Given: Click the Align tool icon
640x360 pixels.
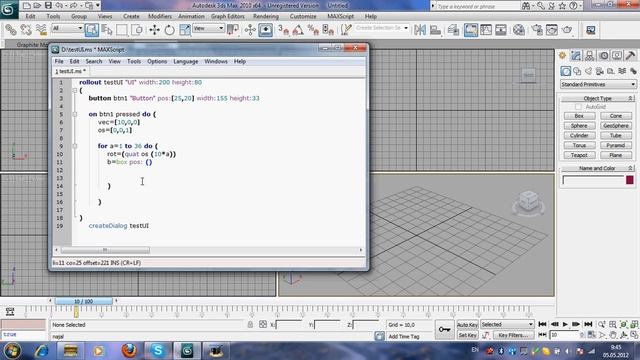Looking at the screenshot, I should 435,30.
